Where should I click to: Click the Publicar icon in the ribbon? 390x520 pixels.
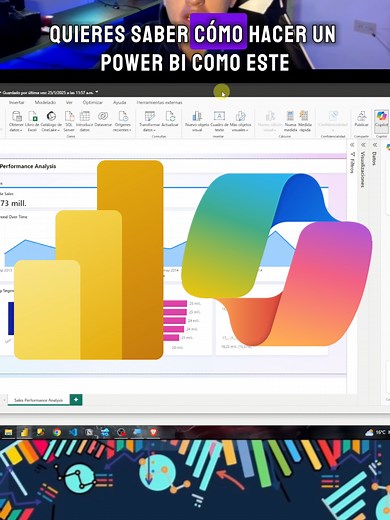point(361,116)
